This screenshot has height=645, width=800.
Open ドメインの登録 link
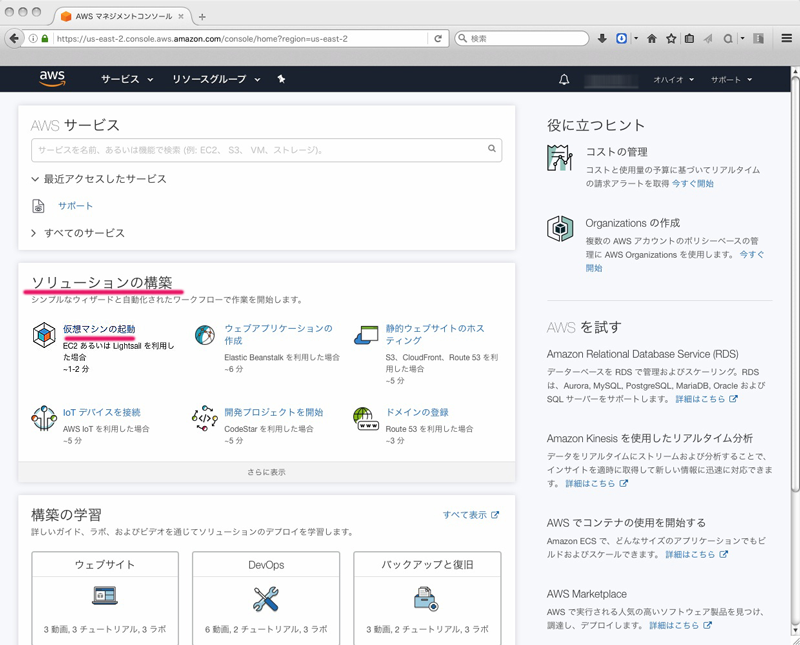click(x=417, y=412)
